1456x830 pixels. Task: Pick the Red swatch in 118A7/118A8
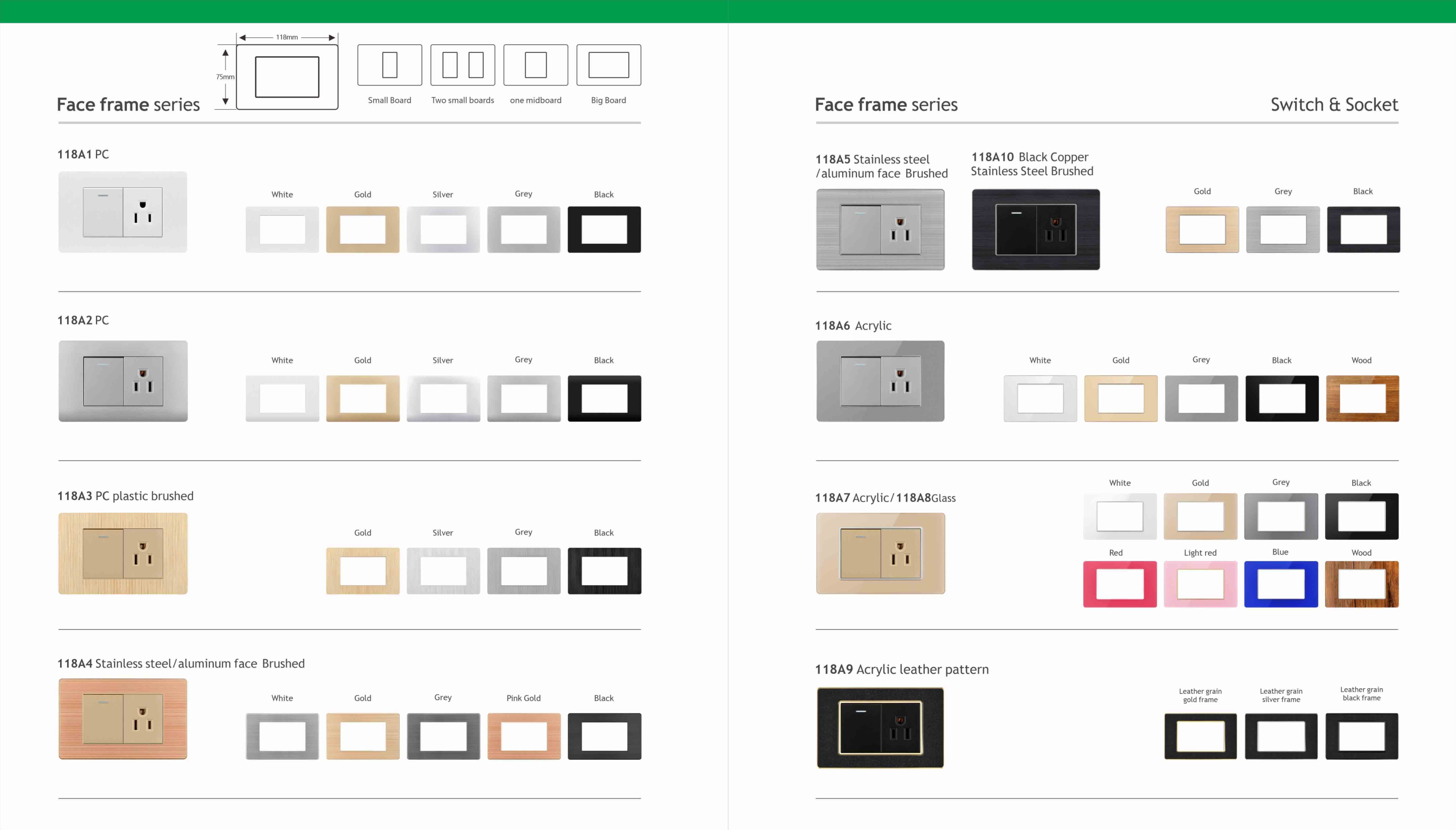tap(1120, 584)
